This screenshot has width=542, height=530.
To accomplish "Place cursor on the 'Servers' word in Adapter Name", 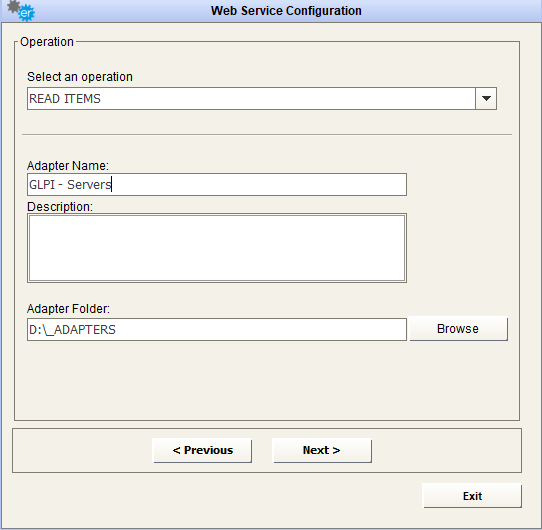I will (x=88, y=185).
